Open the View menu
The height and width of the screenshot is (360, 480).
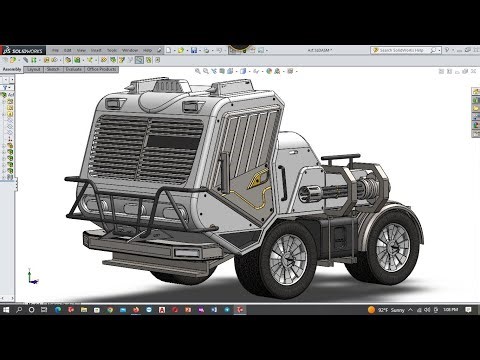(81, 50)
